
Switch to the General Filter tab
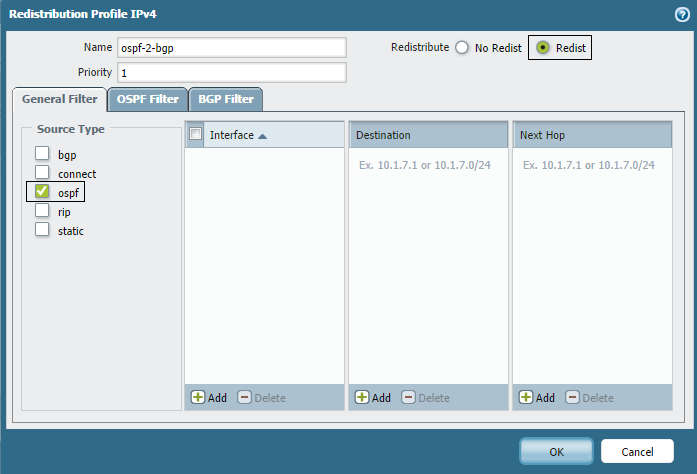pyautogui.click(x=60, y=99)
